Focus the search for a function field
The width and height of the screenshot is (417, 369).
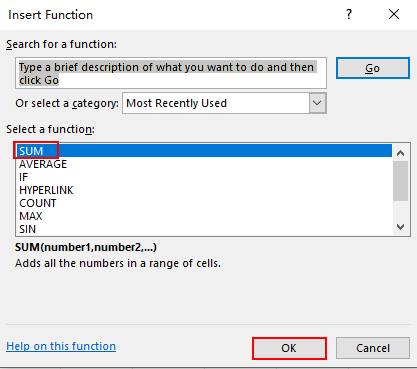171,73
